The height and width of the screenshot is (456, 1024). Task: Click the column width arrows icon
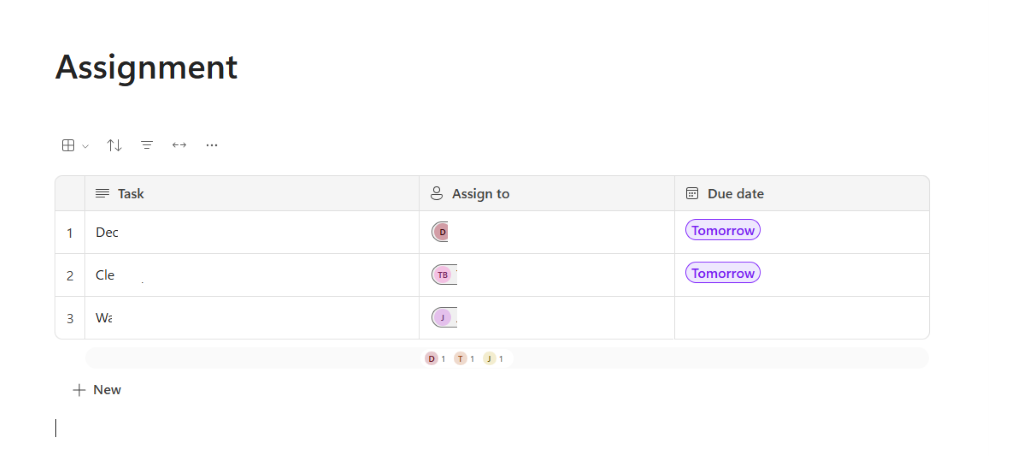pos(179,145)
